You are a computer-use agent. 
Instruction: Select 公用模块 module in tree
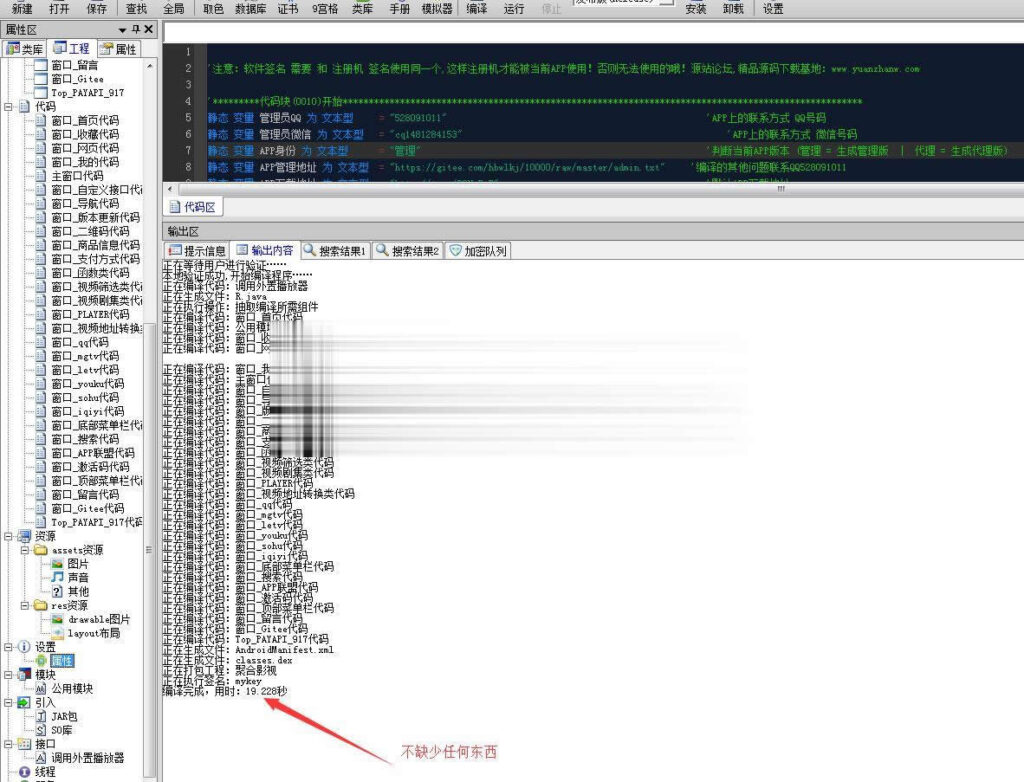click(x=71, y=689)
